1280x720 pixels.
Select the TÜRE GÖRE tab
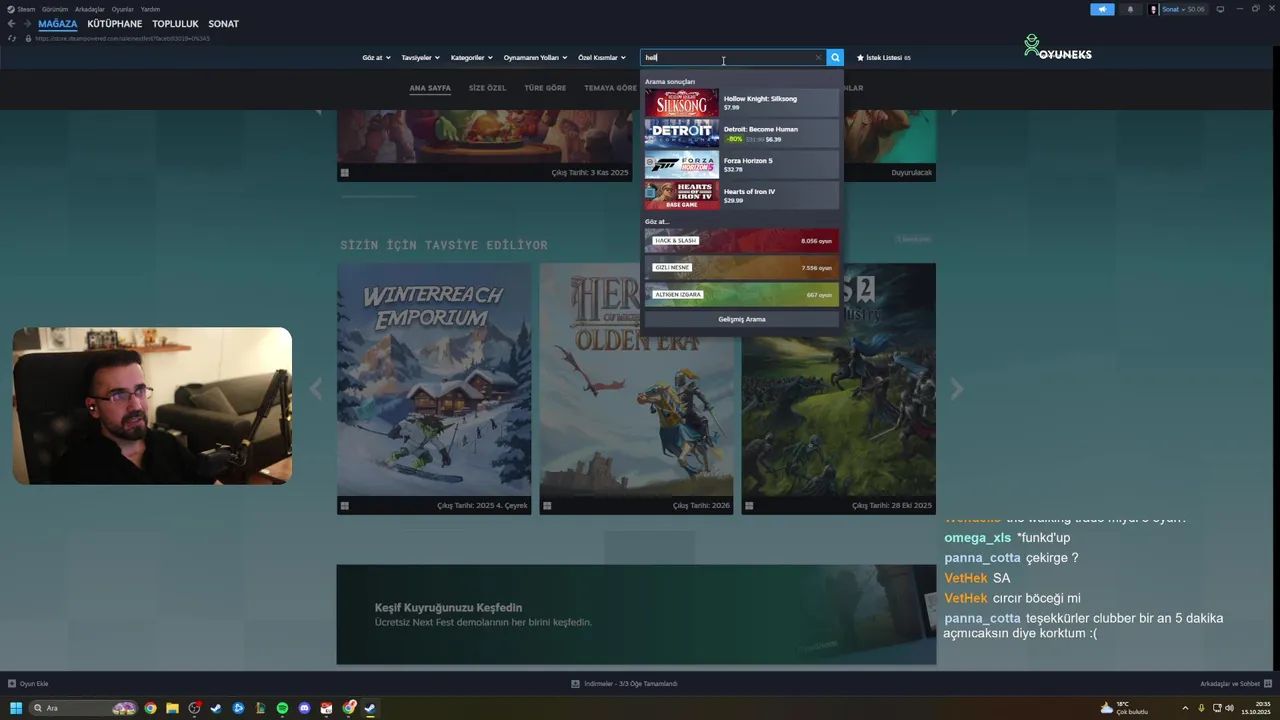[x=545, y=88]
